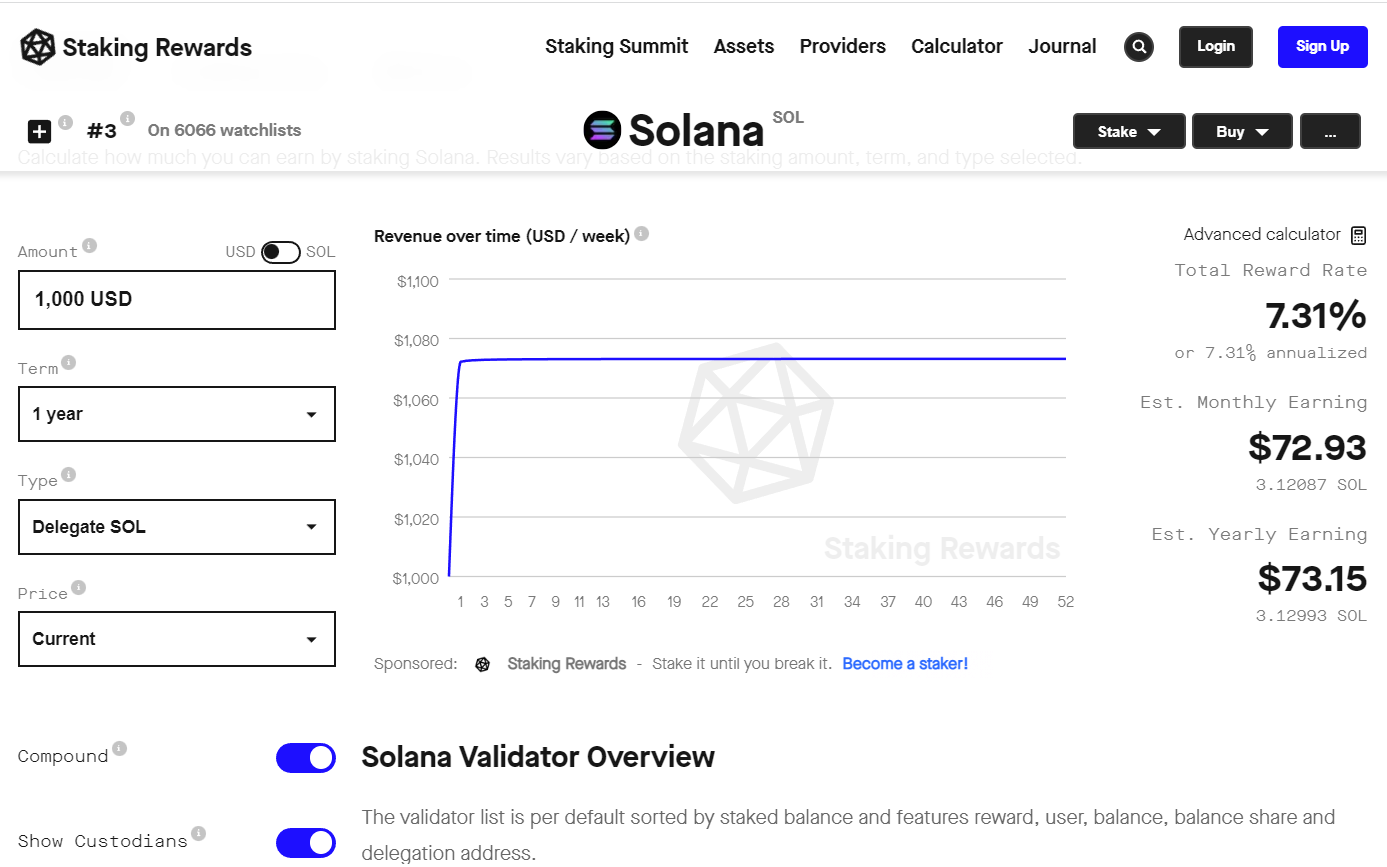This screenshot has height=867, width=1387.
Task: Click the Sign Up button
Action: [1323, 47]
